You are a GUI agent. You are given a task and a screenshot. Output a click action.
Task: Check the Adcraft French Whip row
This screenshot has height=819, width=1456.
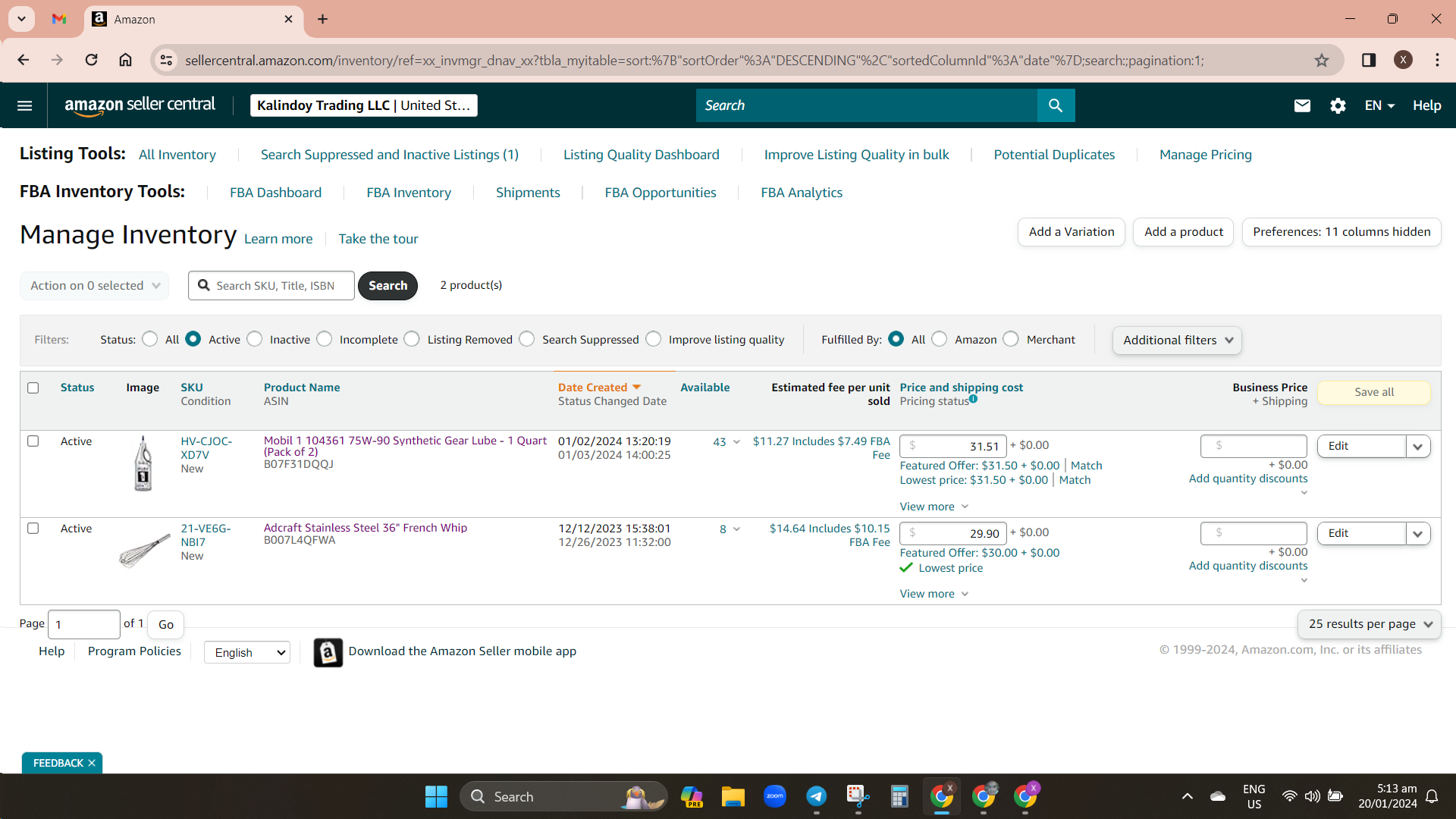[33, 528]
